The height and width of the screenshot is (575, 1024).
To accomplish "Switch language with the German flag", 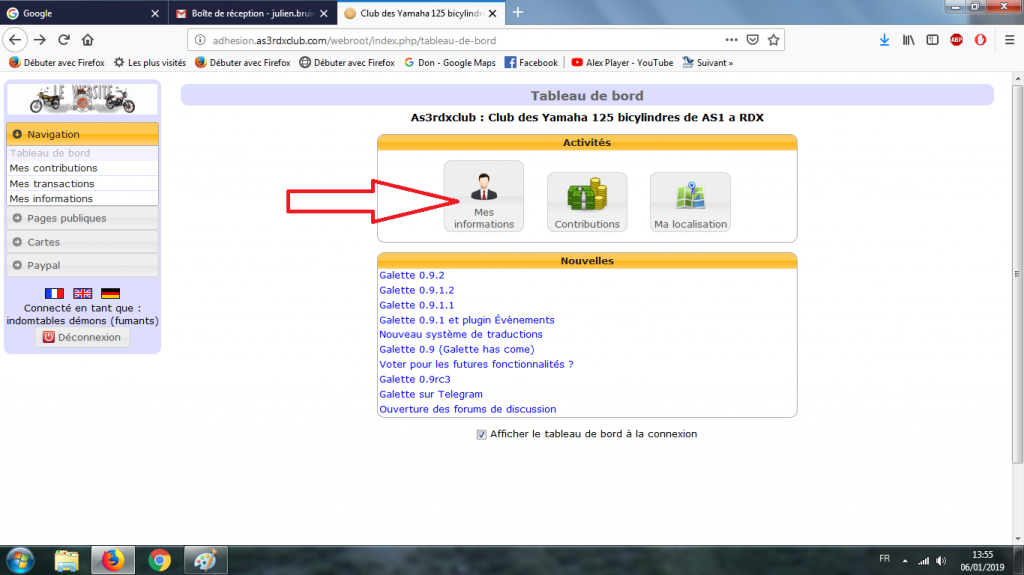I will (x=110, y=293).
